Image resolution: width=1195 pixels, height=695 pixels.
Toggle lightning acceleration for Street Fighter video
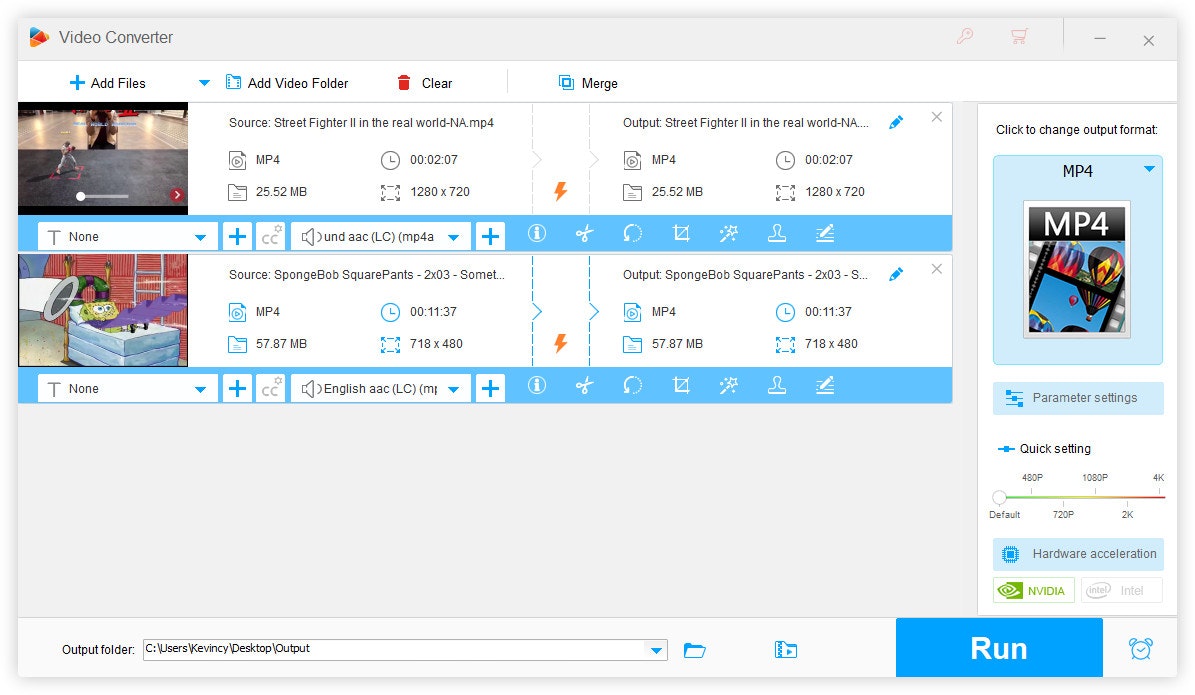[x=561, y=191]
